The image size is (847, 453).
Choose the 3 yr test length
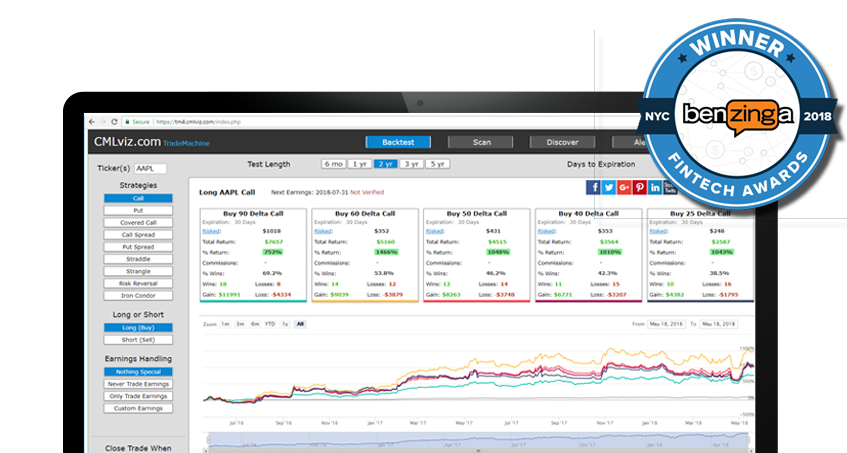point(411,164)
